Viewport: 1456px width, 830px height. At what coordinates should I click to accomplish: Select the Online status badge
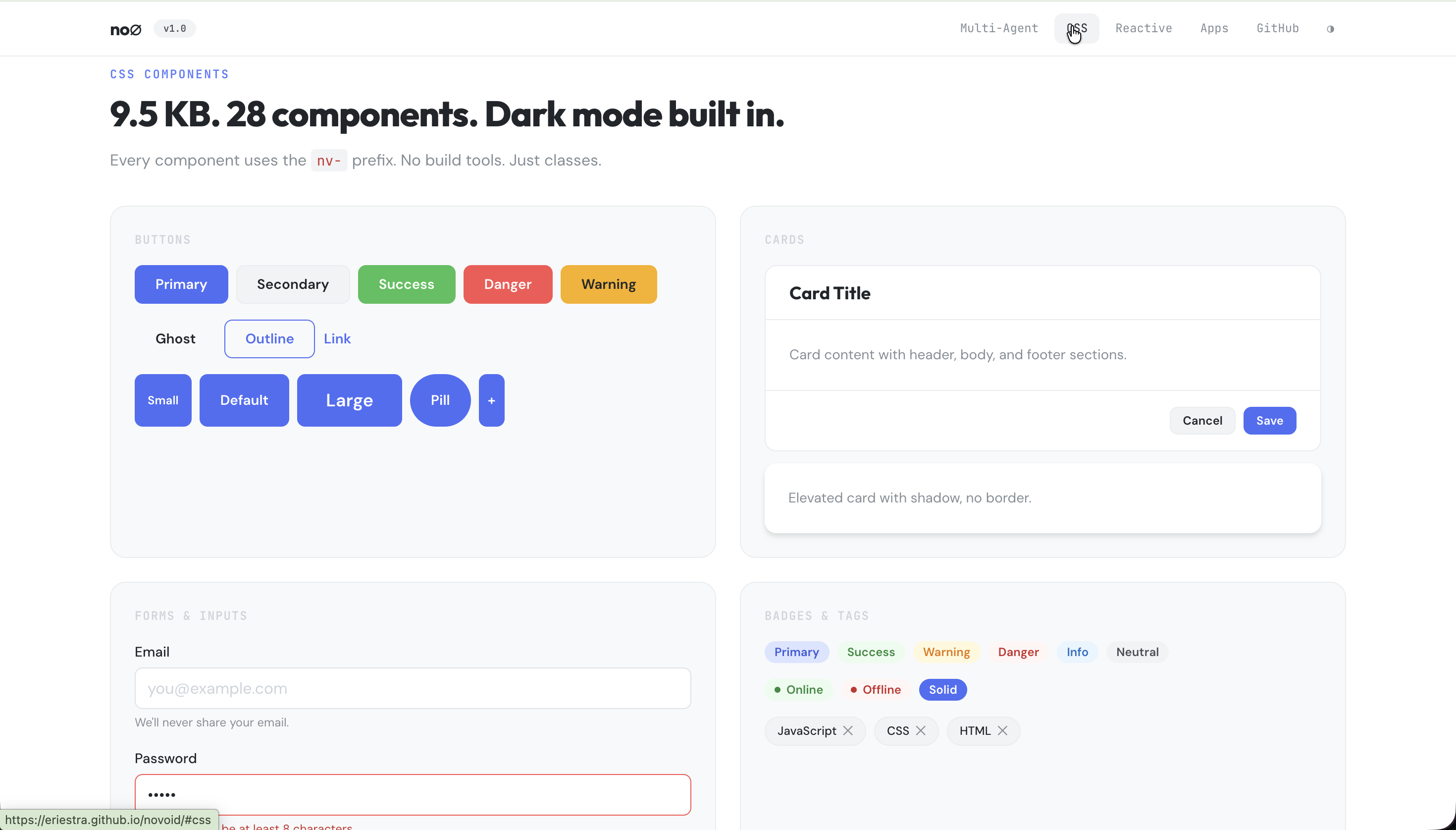[x=798, y=689]
